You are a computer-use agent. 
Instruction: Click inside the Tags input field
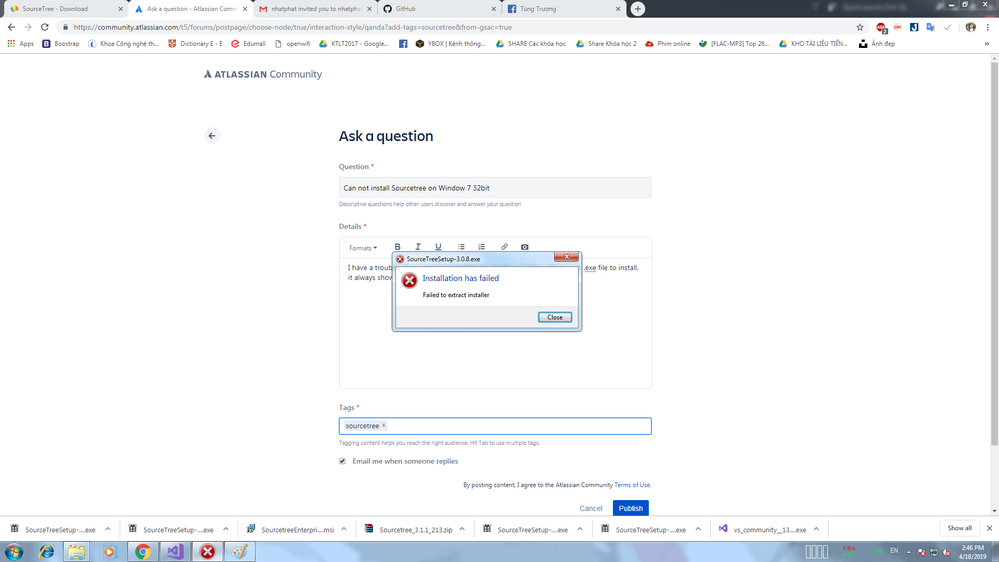495,426
